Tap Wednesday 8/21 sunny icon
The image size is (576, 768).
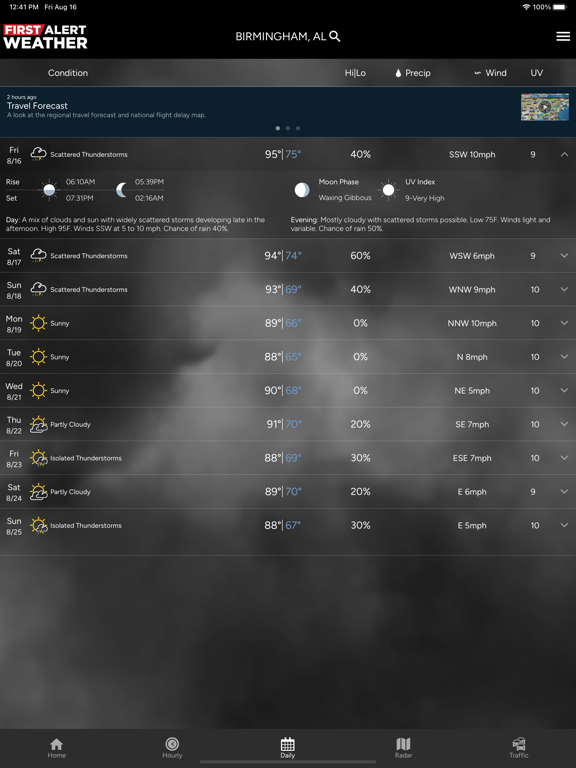(38, 391)
